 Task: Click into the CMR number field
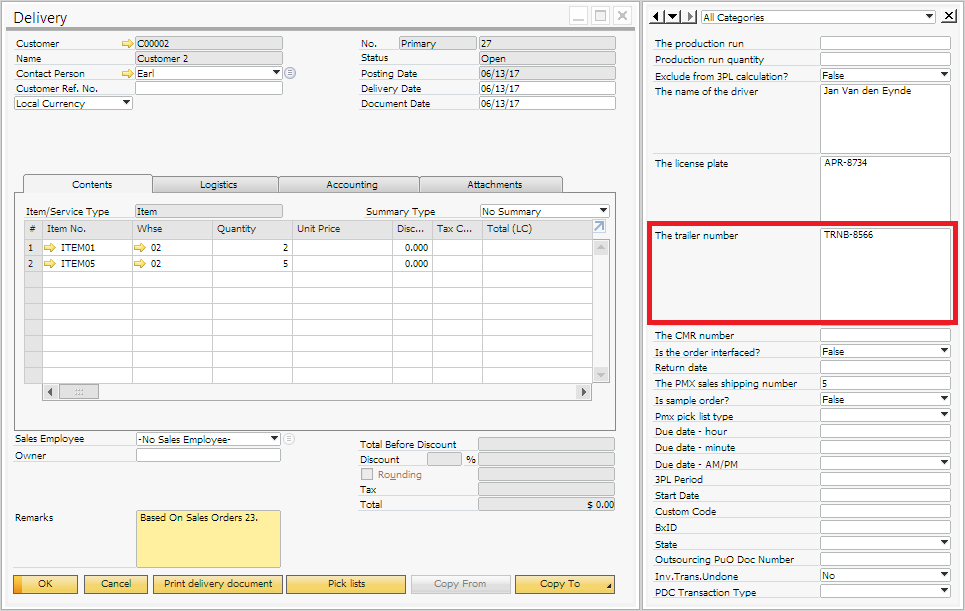point(884,336)
